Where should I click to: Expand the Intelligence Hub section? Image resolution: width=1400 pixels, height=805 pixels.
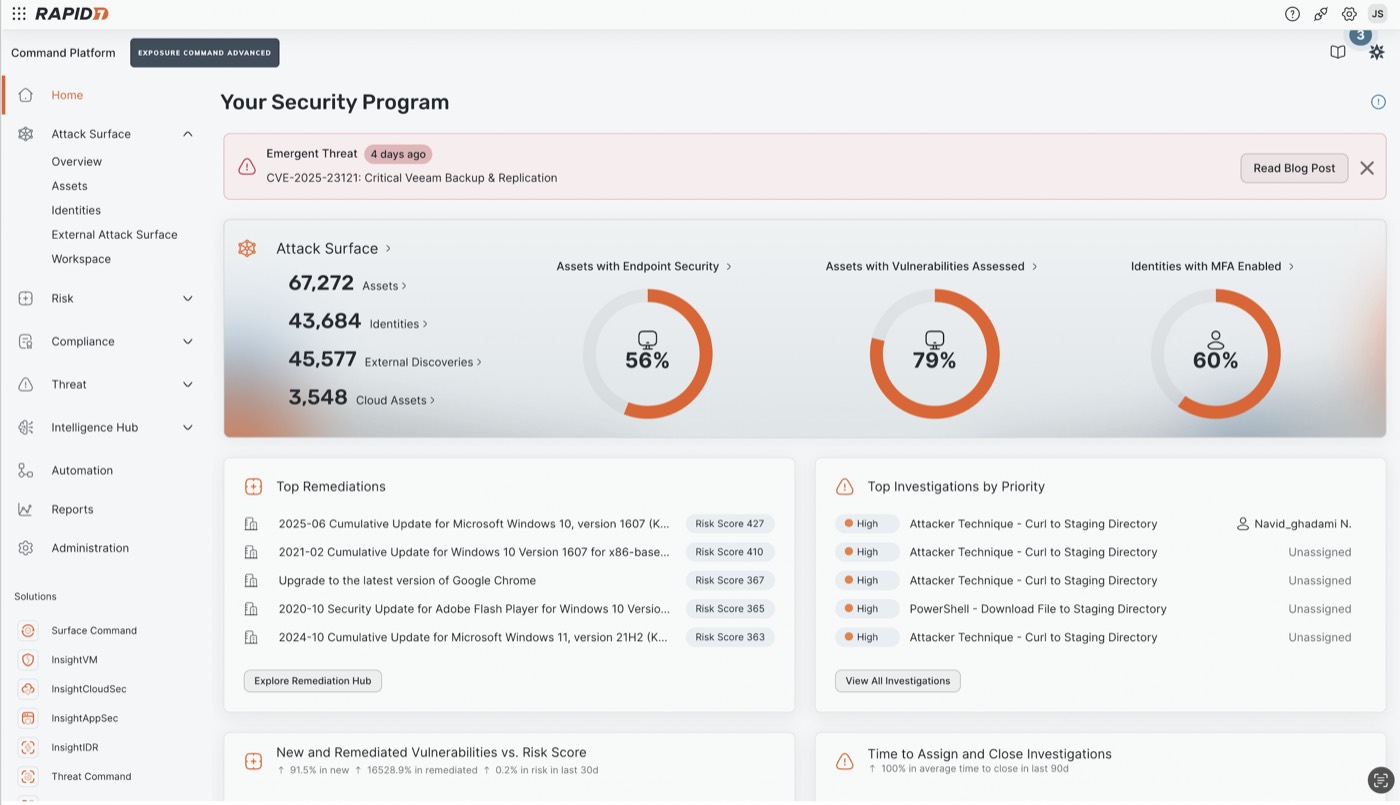tap(187, 427)
